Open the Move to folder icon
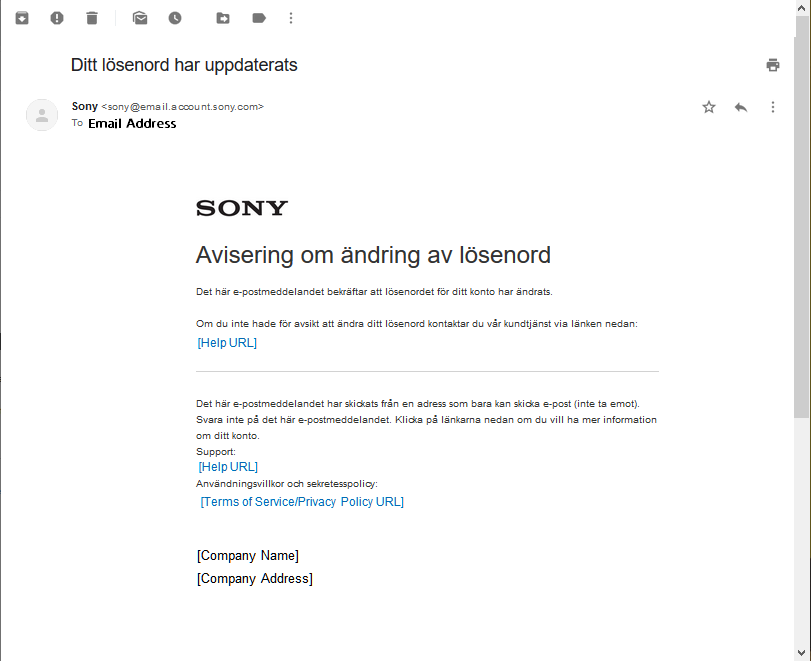Viewport: 811px width, 661px height. click(x=223, y=18)
